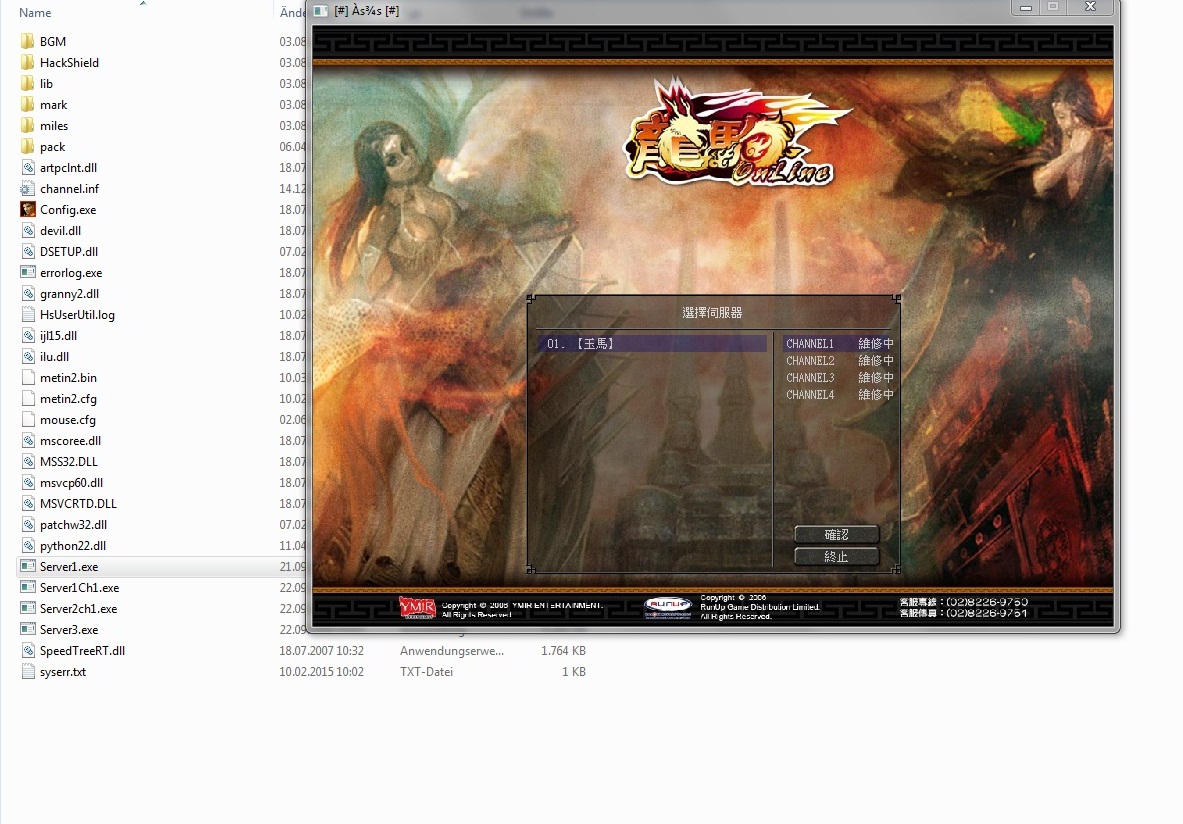Image resolution: width=1183 pixels, height=824 pixels.
Task: Click the Config.exe application icon
Action: 28,210
